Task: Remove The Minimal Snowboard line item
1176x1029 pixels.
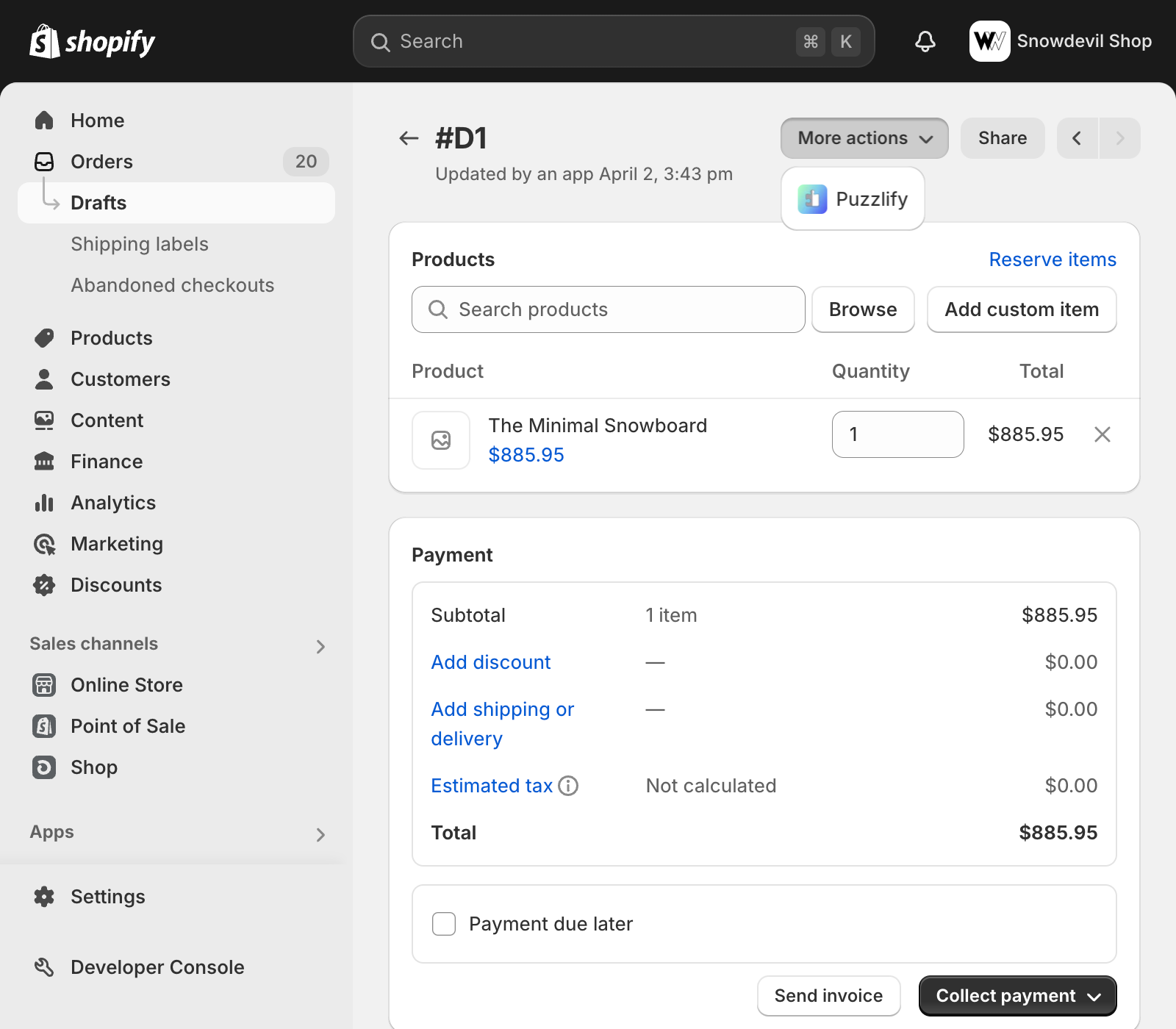Action: [x=1102, y=434]
